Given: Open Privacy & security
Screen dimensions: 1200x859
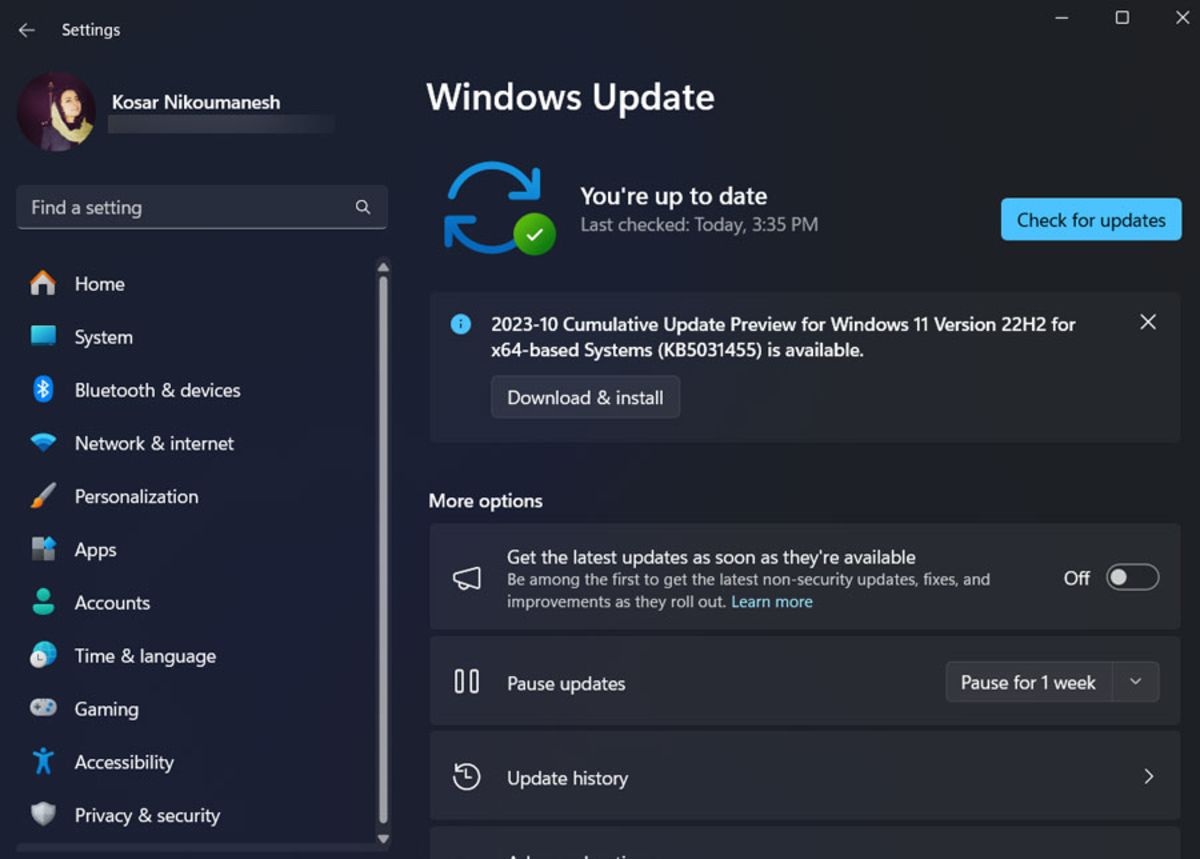Looking at the screenshot, I should [198, 815].
